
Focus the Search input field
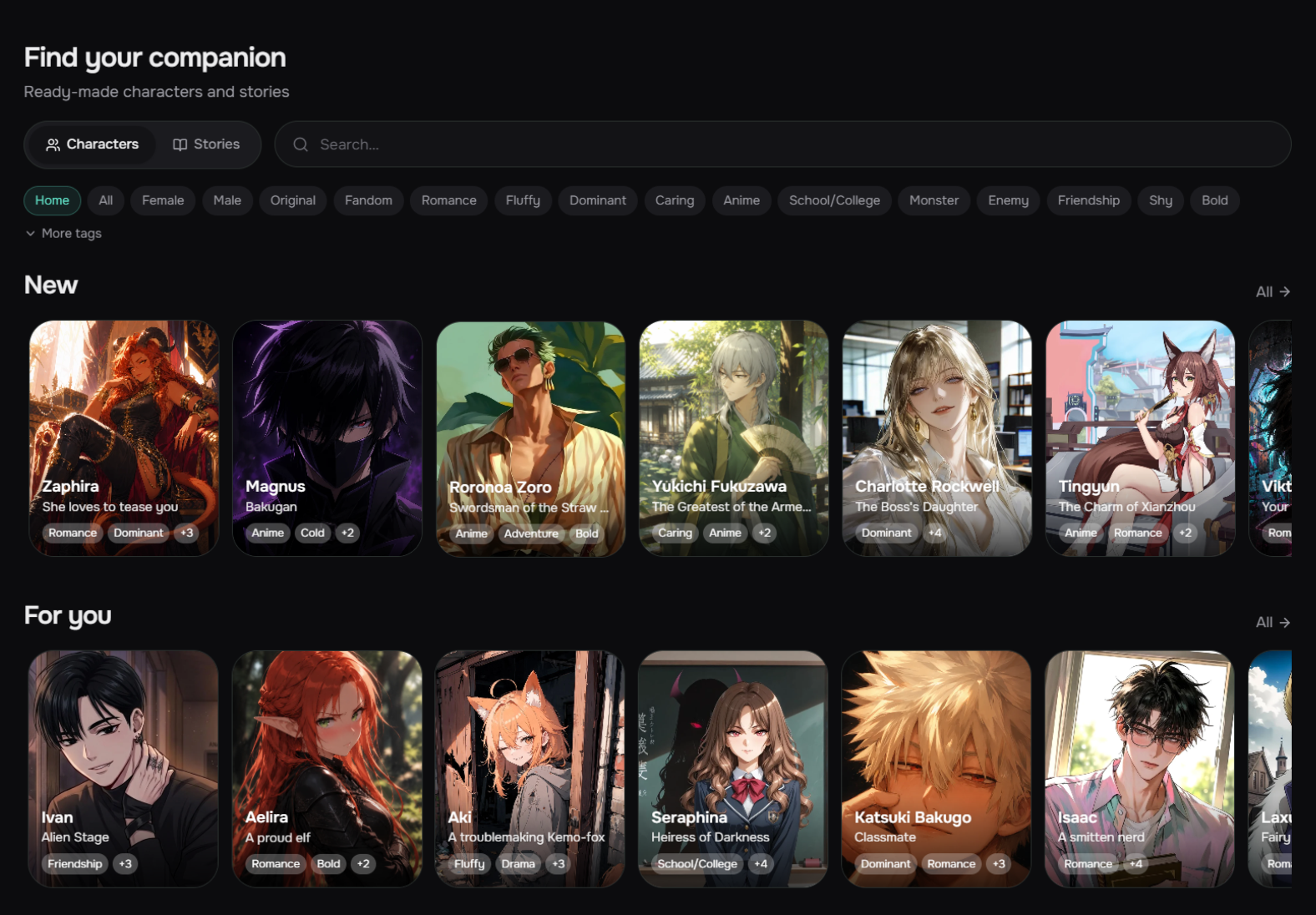(782, 144)
